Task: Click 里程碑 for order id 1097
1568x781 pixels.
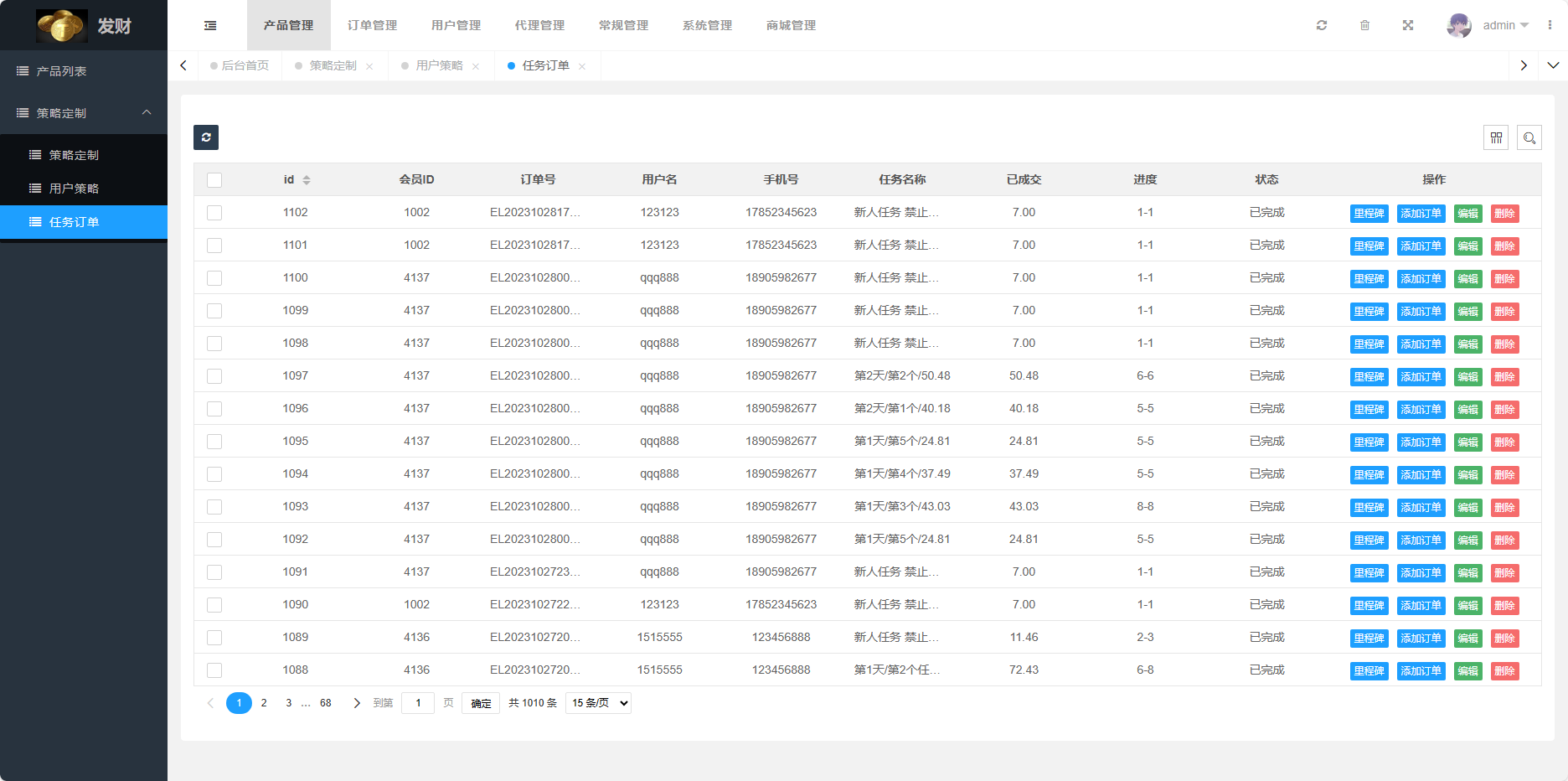Action: coord(1369,377)
